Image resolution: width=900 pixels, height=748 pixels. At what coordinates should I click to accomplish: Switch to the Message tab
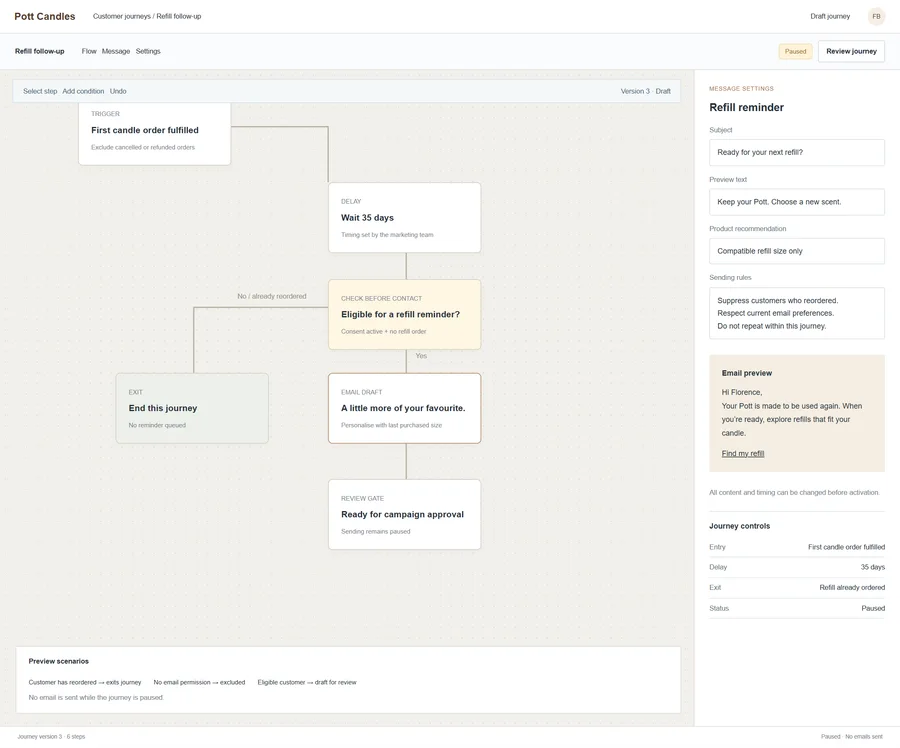pos(116,51)
